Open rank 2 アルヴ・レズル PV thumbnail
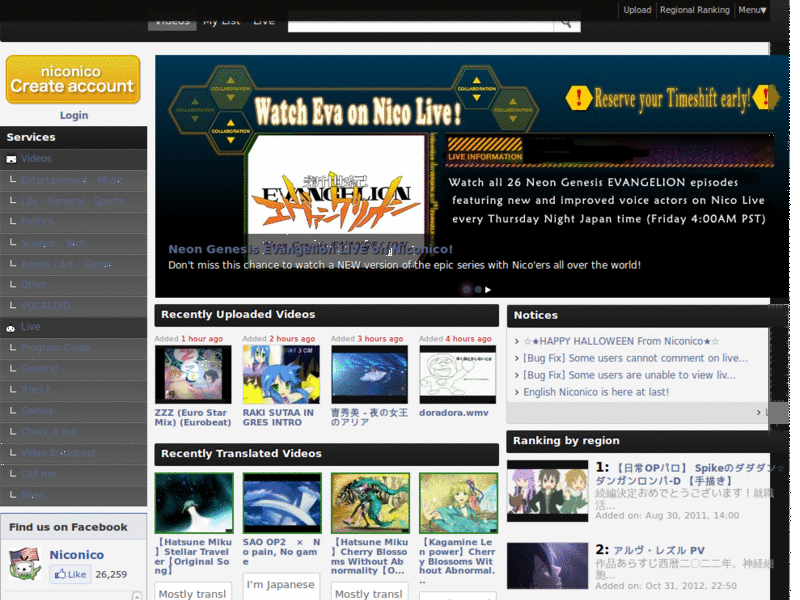800x600 pixels. click(x=547, y=565)
